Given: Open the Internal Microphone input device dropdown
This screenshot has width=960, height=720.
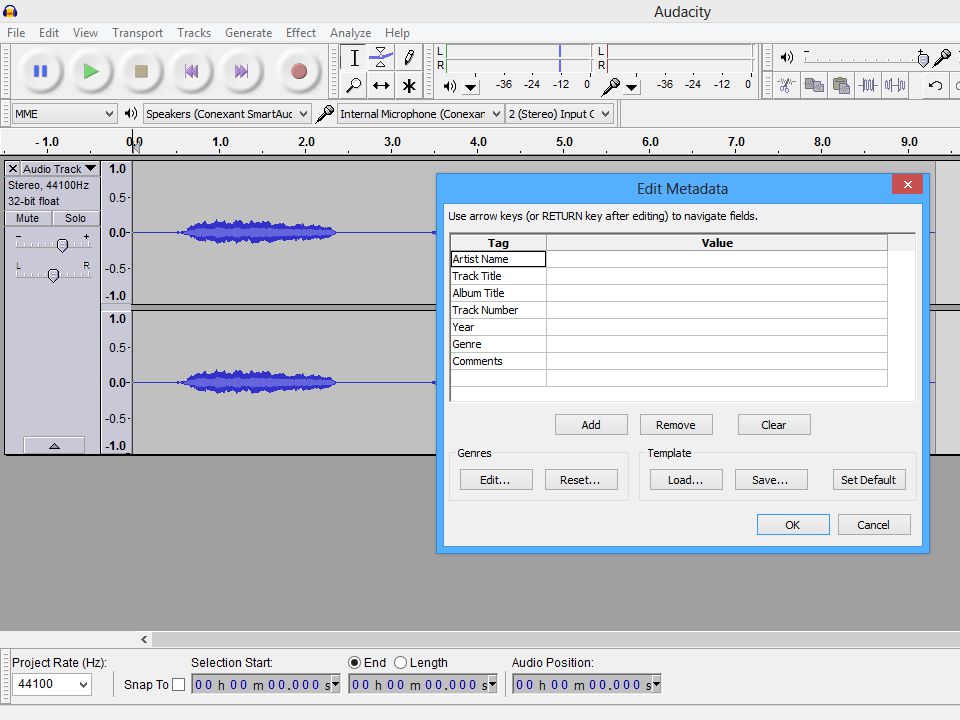Looking at the screenshot, I should [420, 114].
